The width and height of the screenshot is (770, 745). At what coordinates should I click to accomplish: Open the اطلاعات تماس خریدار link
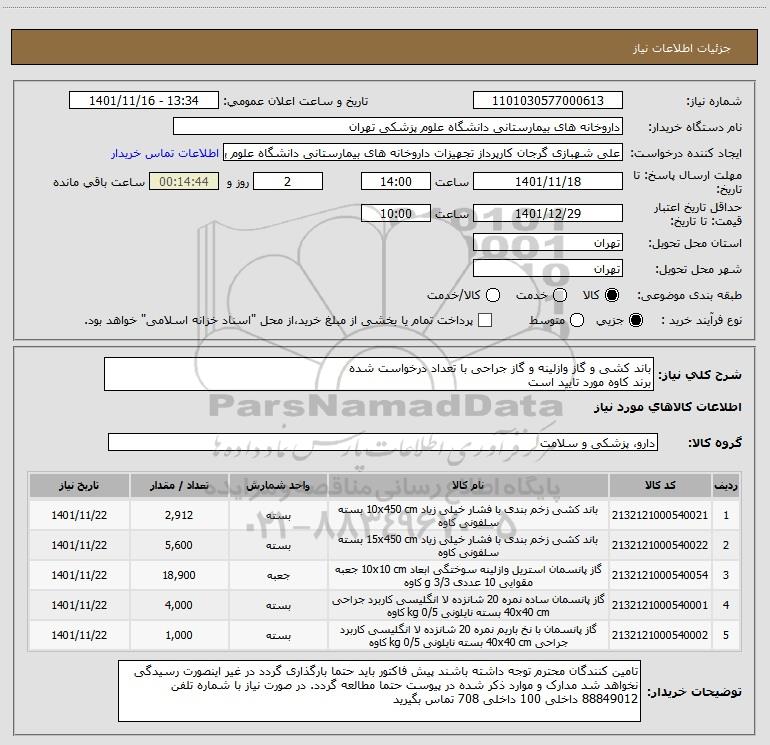165,153
